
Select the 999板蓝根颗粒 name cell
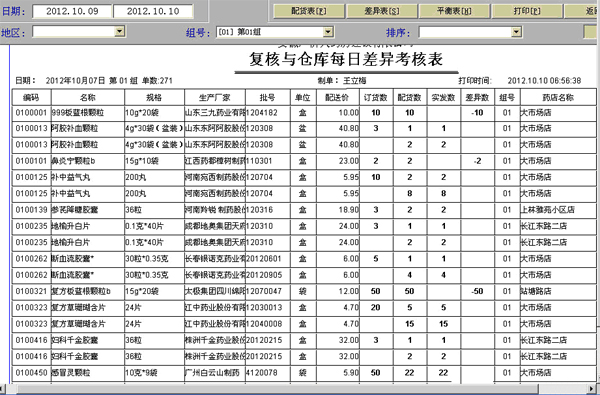88,113
